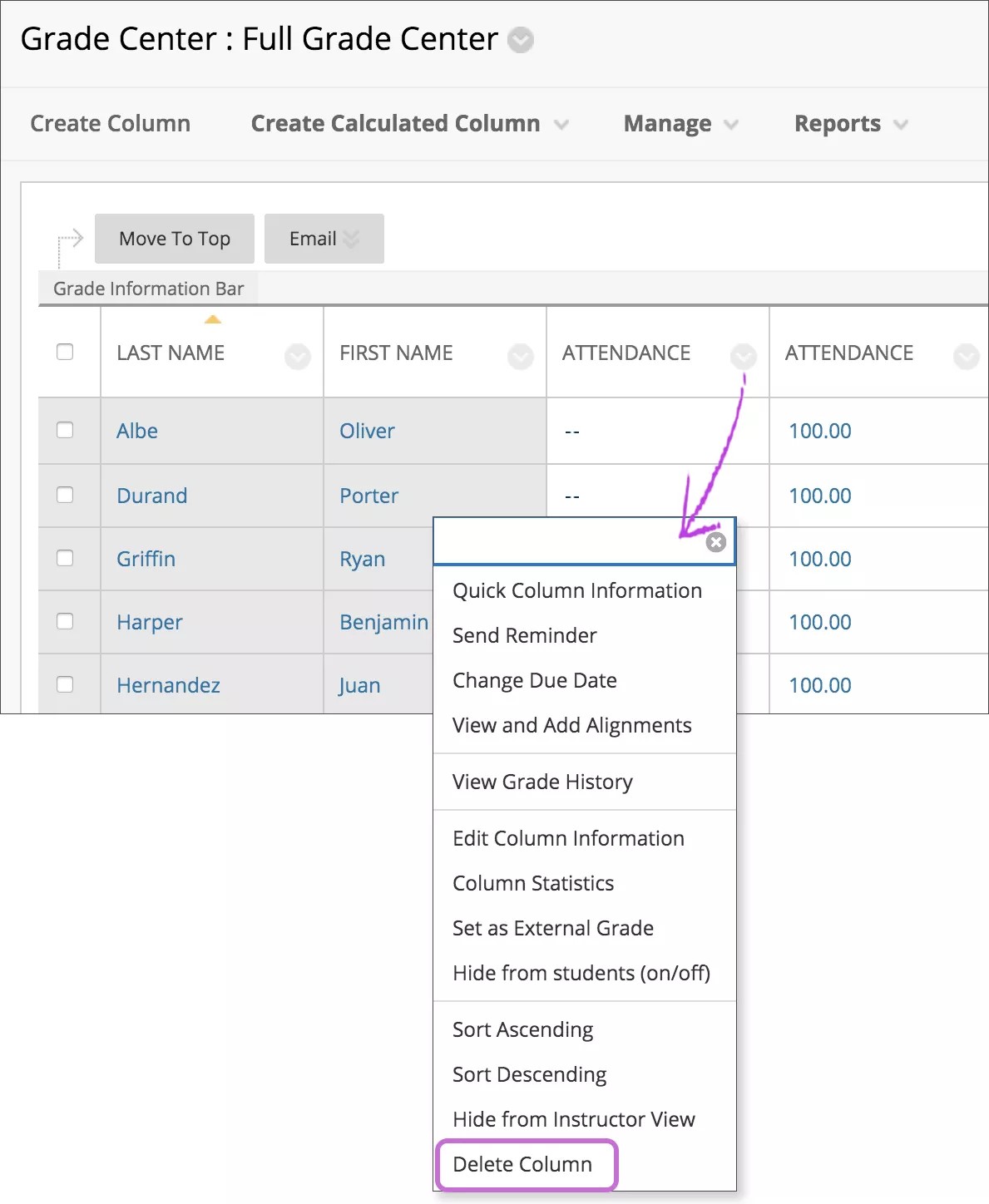
Task: Open the Grade Center title chevron menu
Action: point(519,40)
